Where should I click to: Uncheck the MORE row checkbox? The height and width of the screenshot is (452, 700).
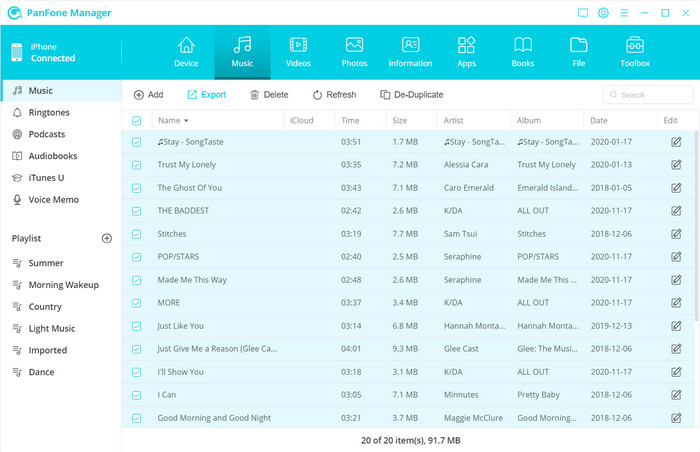tap(137, 303)
